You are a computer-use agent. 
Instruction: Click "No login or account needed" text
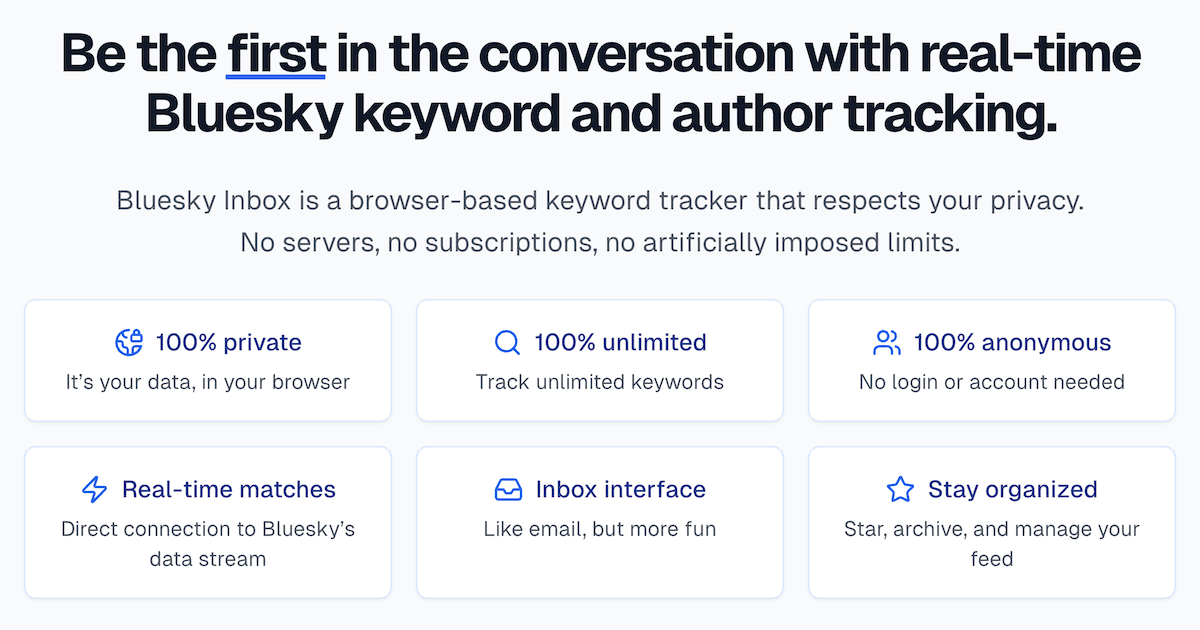(992, 382)
